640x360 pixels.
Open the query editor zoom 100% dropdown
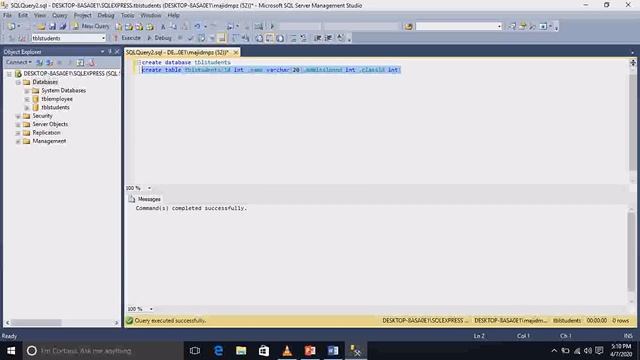[x=149, y=188]
